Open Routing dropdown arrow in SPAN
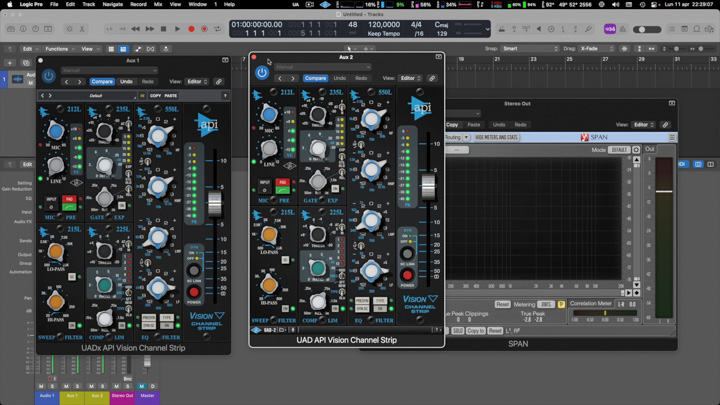Viewport: 720px width, 405px height. click(x=466, y=137)
